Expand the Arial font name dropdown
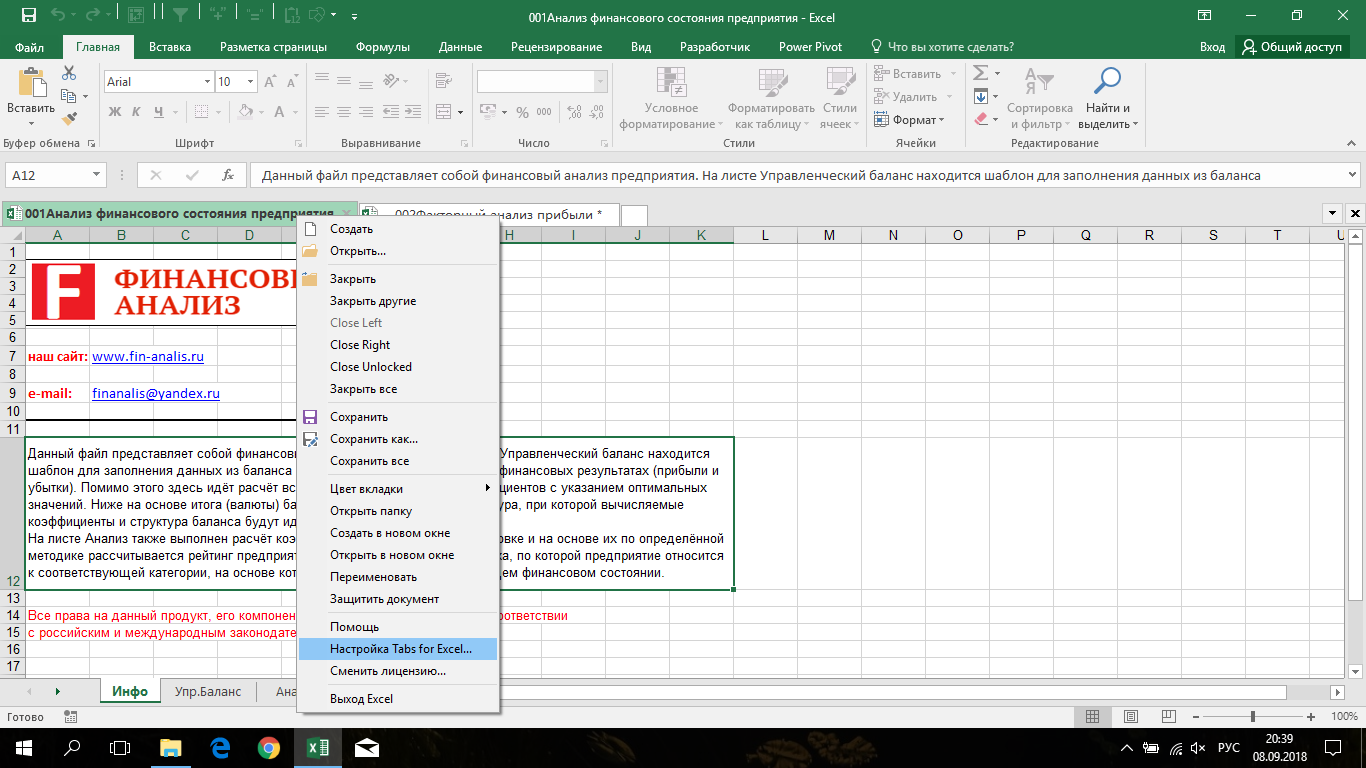This screenshot has height=768, width=1366. point(207,82)
